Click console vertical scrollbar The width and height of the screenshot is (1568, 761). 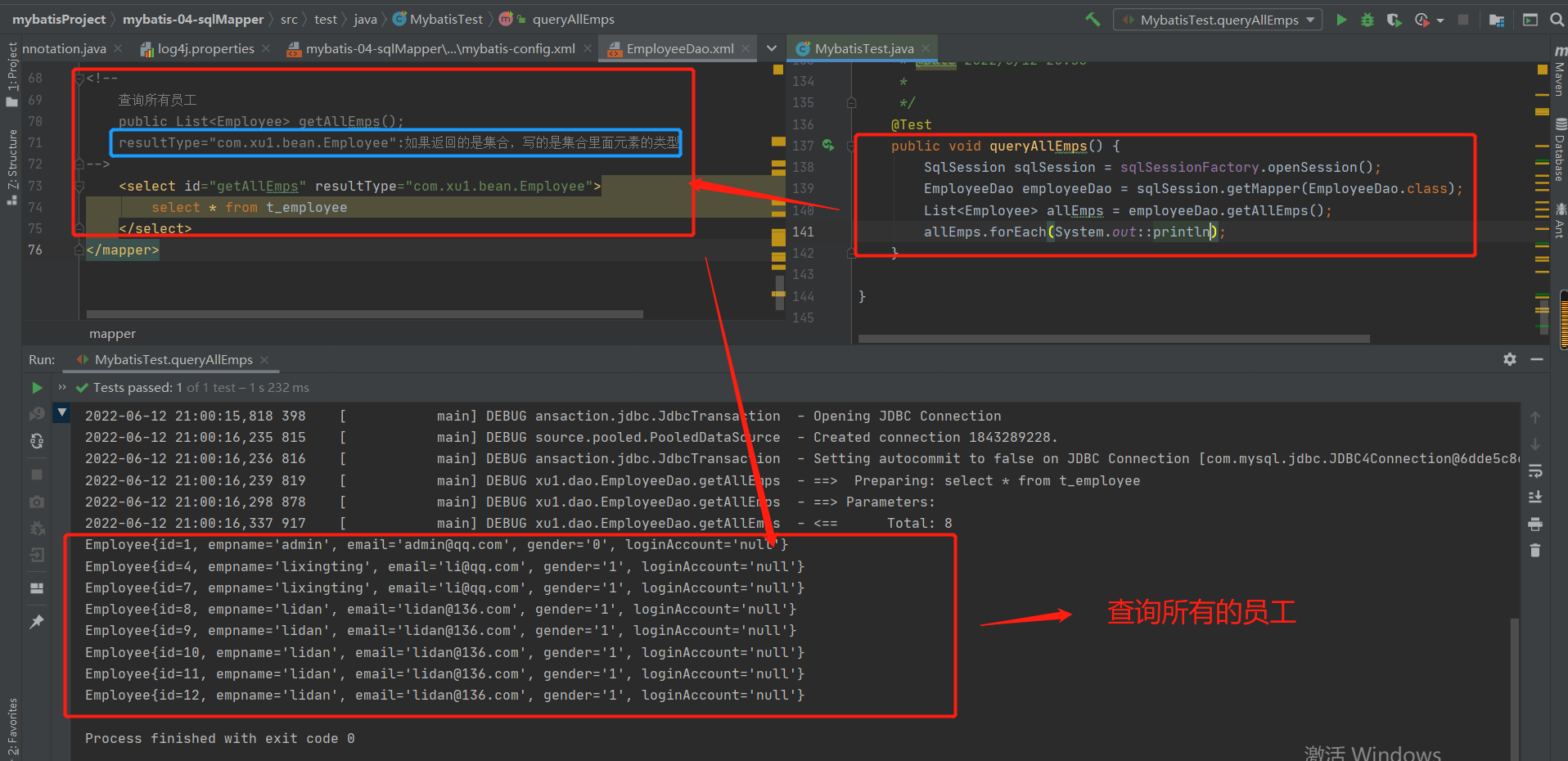[x=1514, y=689]
